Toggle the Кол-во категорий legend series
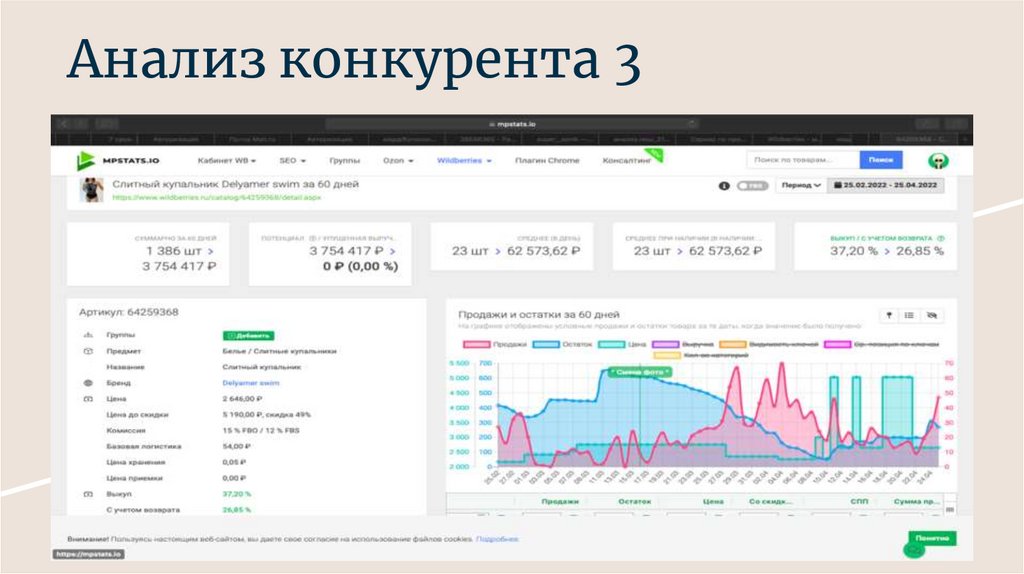Image resolution: width=1024 pixels, height=574 pixels. (x=701, y=355)
